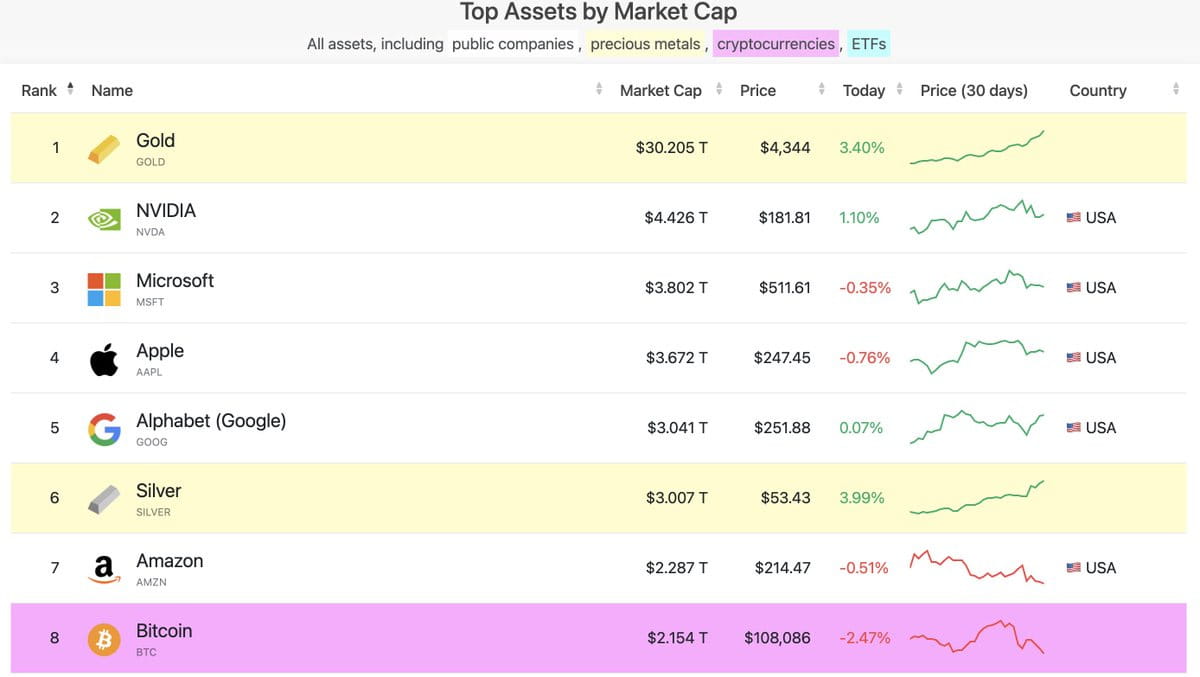Image resolution: width=1200 pixels, height=677 pixels.
Task: Click the Microsoft logo icon
Action: point(104,288)
